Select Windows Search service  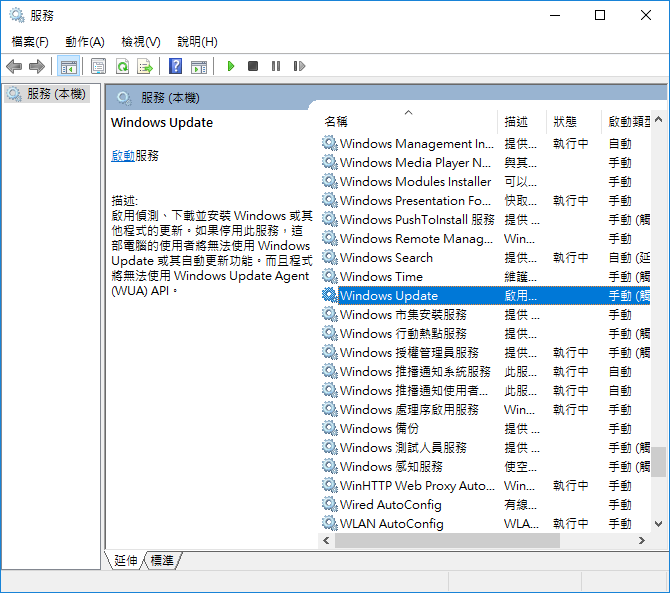(486, 258)
